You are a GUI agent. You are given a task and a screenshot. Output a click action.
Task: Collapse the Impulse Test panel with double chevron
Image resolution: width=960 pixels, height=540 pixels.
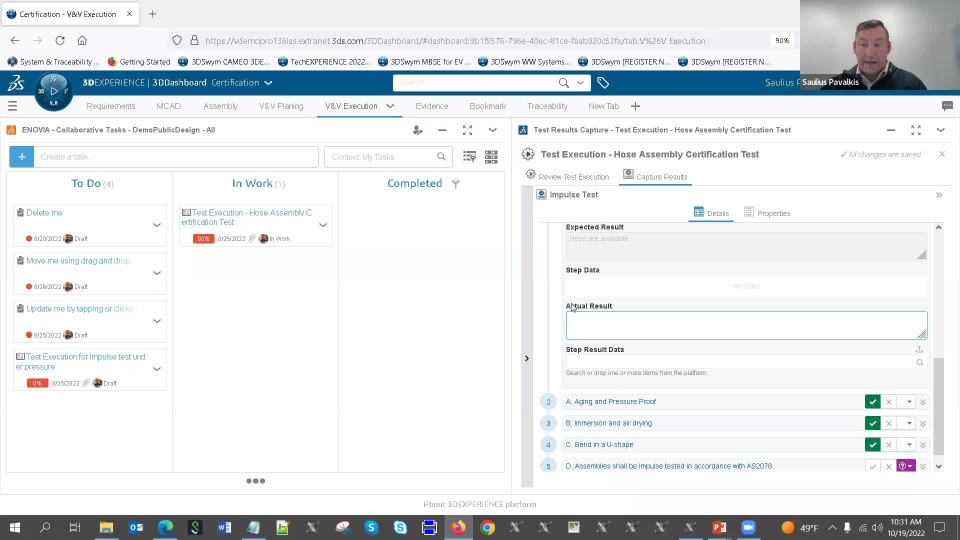click(939, 195)
